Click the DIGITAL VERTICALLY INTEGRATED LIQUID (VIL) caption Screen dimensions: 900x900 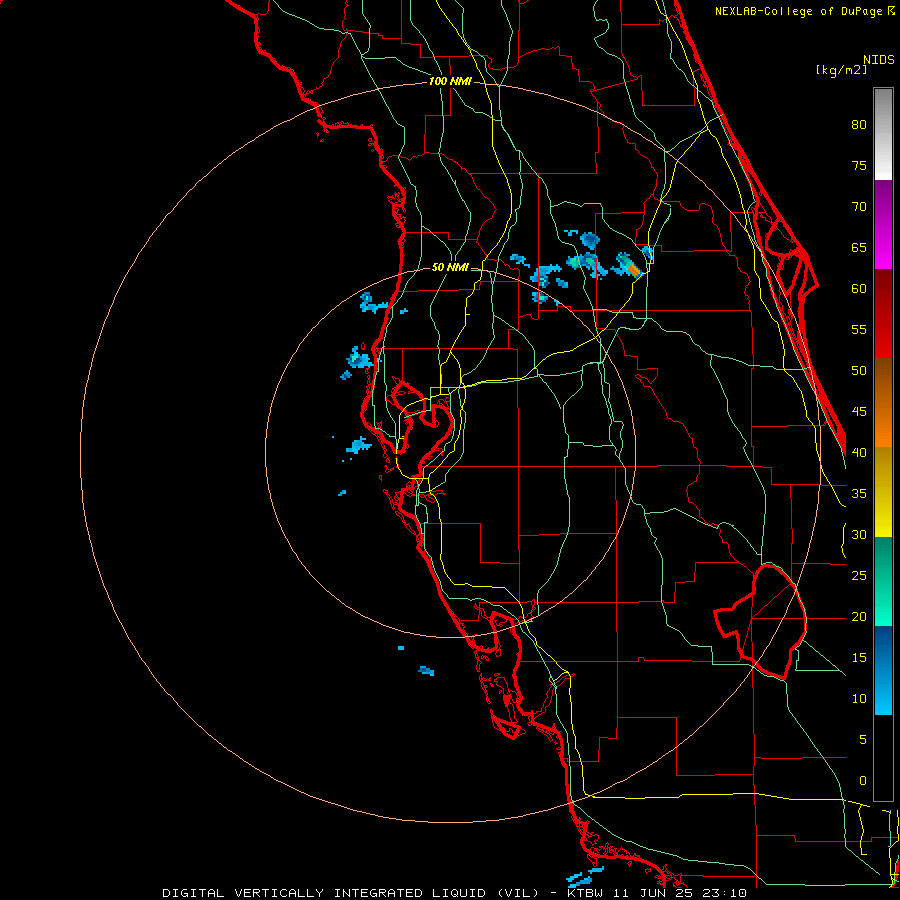(351, 893)
